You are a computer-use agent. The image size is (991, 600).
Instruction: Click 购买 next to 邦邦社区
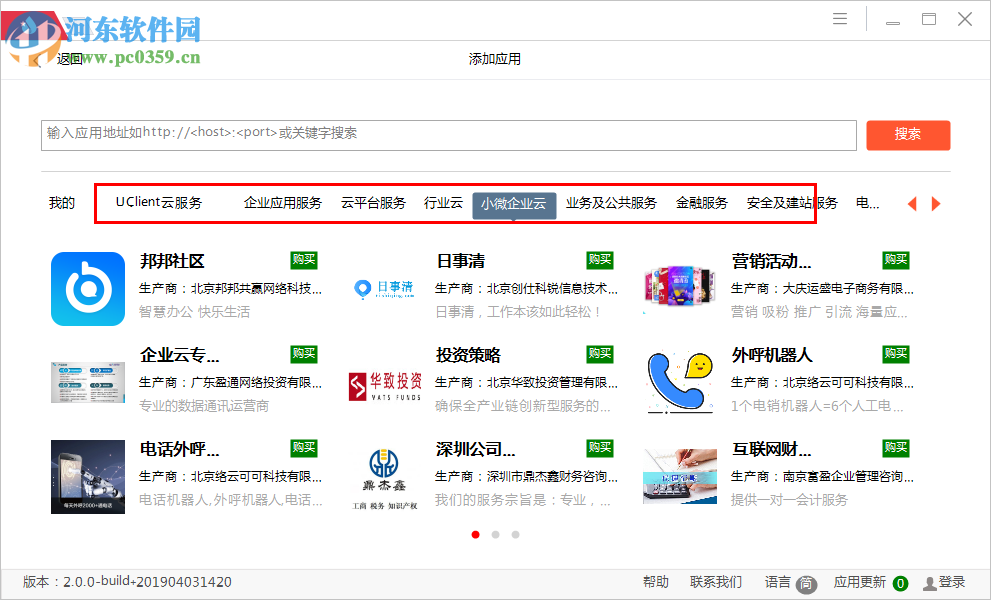tap(303, 259)
